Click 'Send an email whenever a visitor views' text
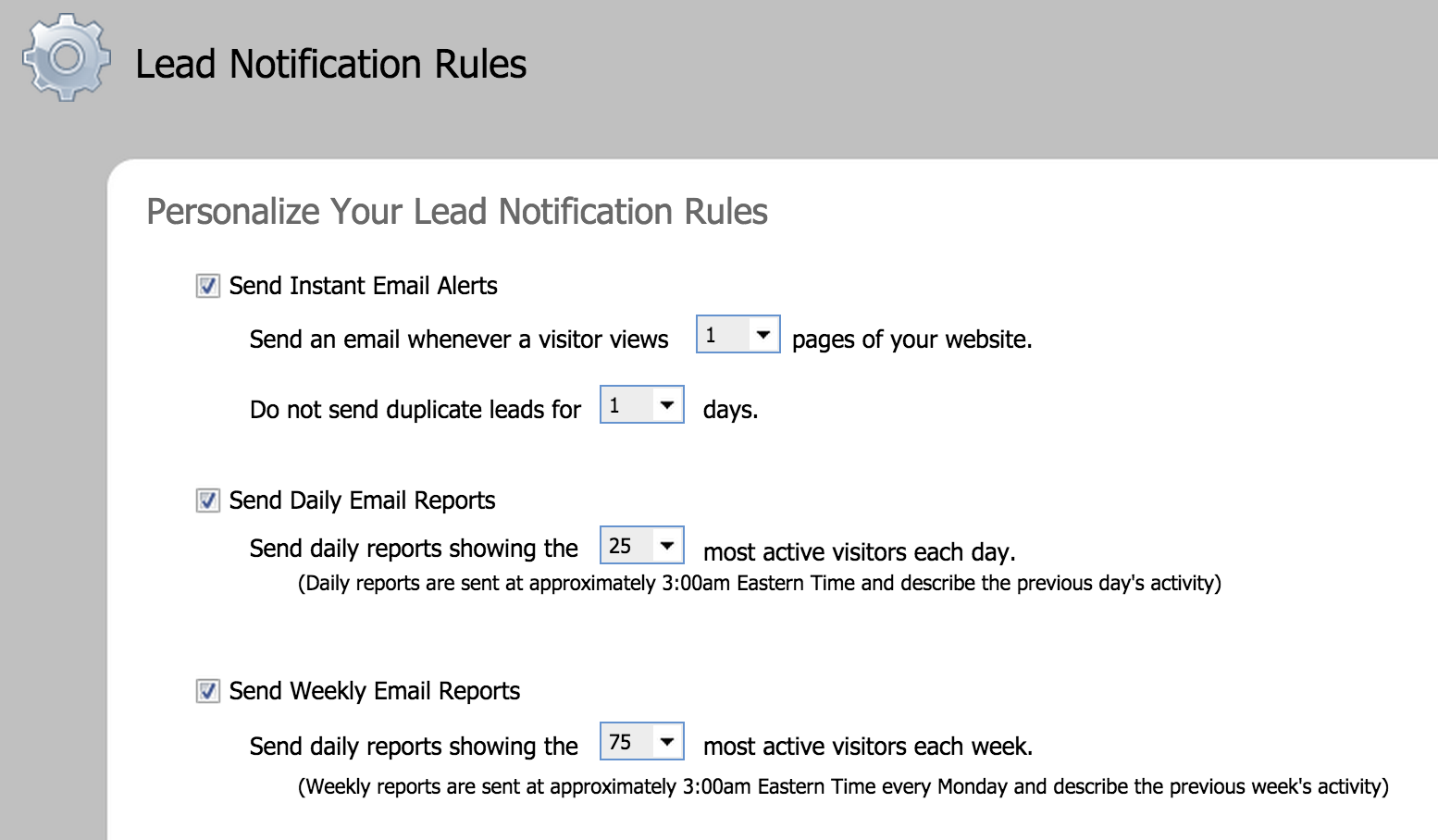This screenshot has height=840, width=1438. click(x=459, y=340)
